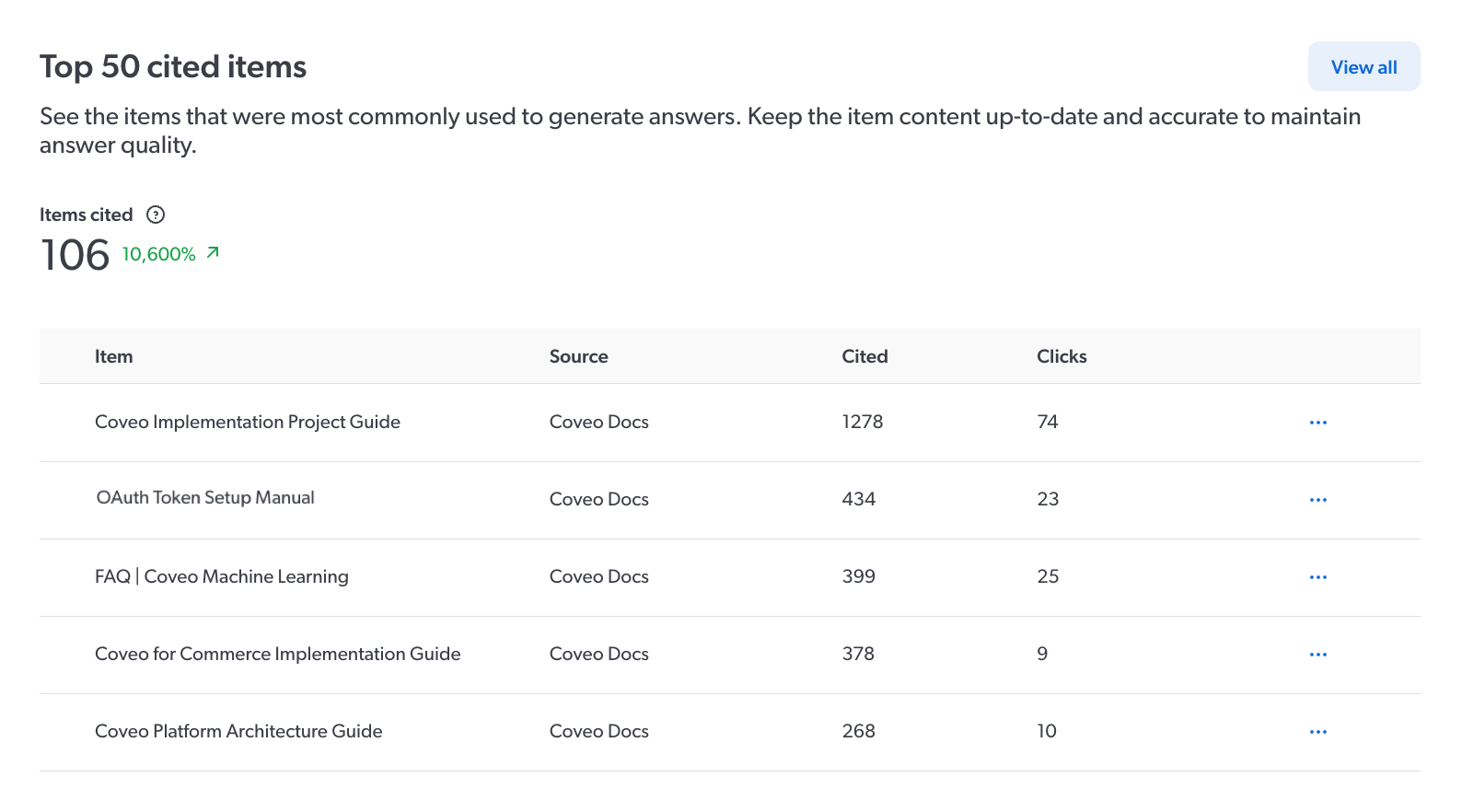Viewport: 1462px width, 812px height.
Task: Open more options for Coveo Implementation Project Guide
Action: click(1318, 423)
